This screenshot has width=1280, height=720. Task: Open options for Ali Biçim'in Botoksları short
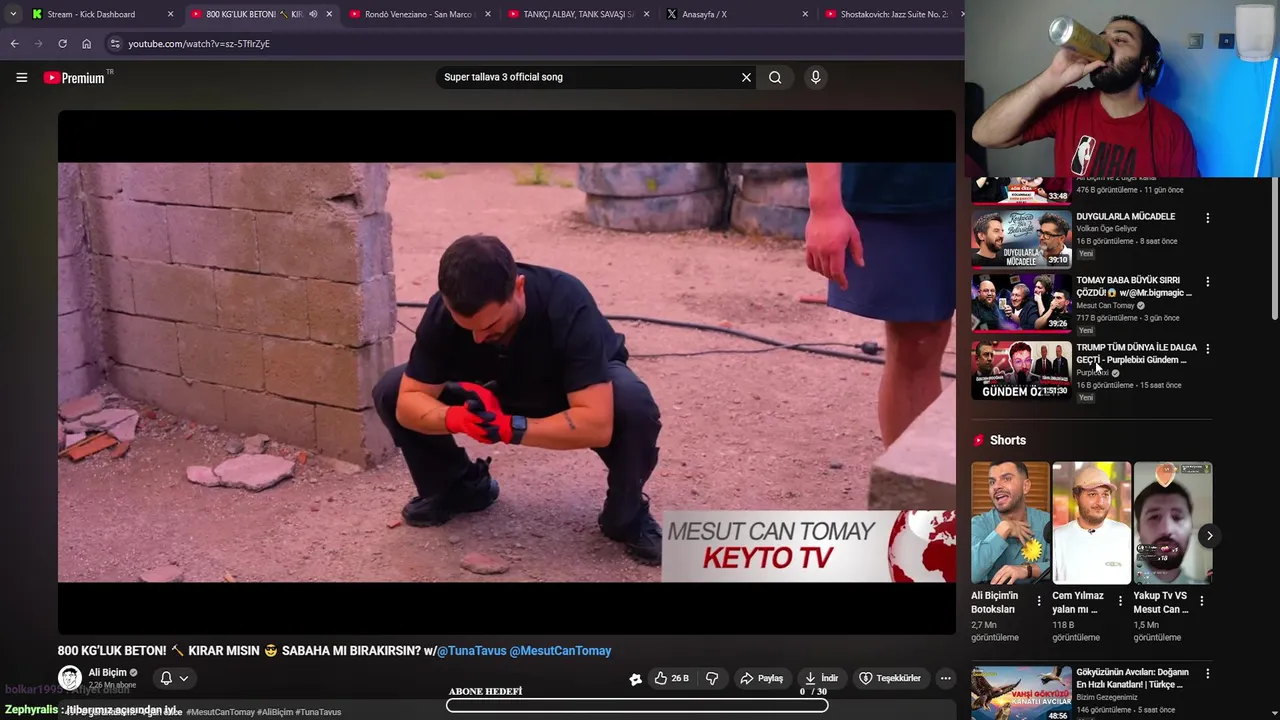[1039, 601]
